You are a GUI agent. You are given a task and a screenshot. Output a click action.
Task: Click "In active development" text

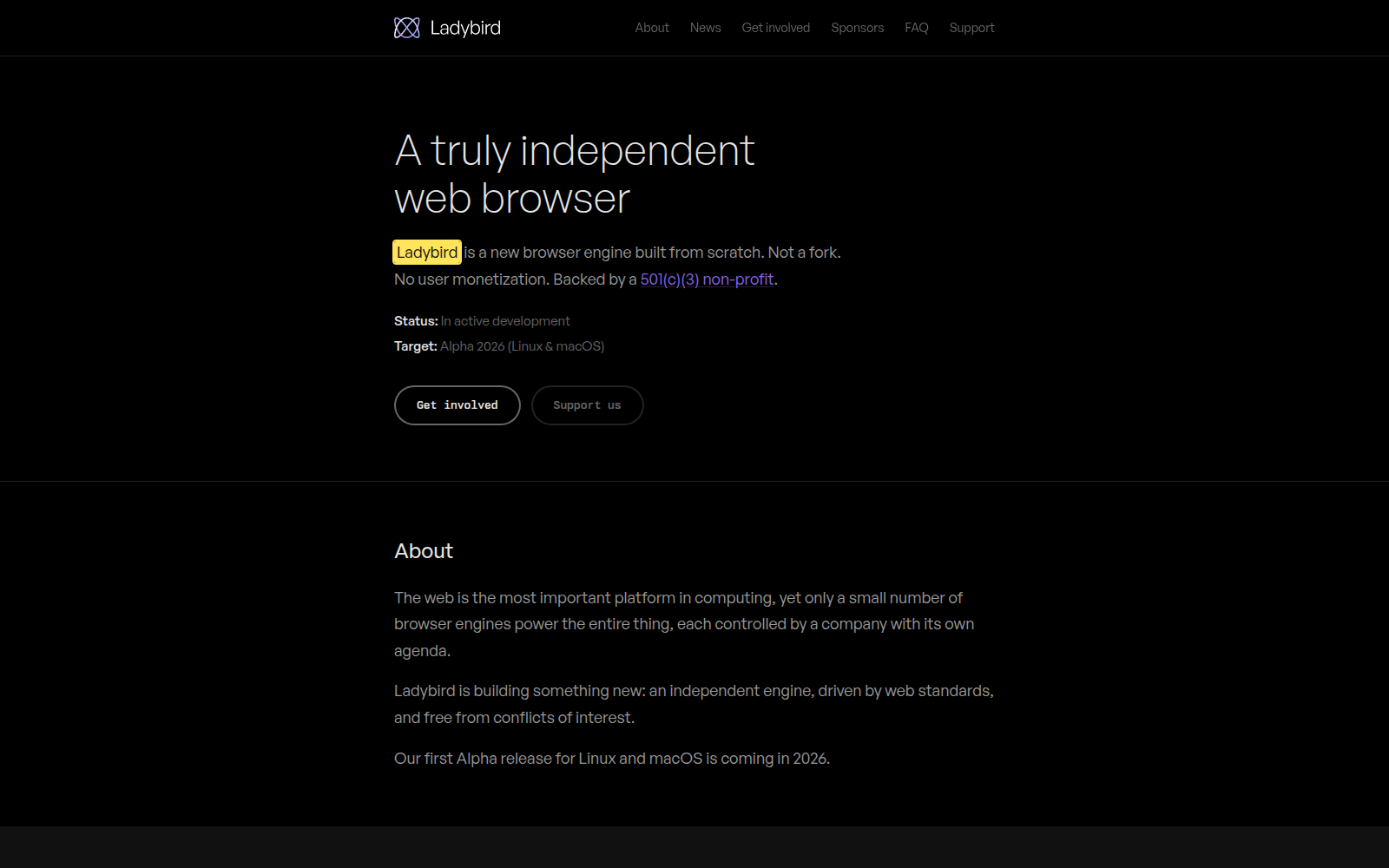(505, 321)
